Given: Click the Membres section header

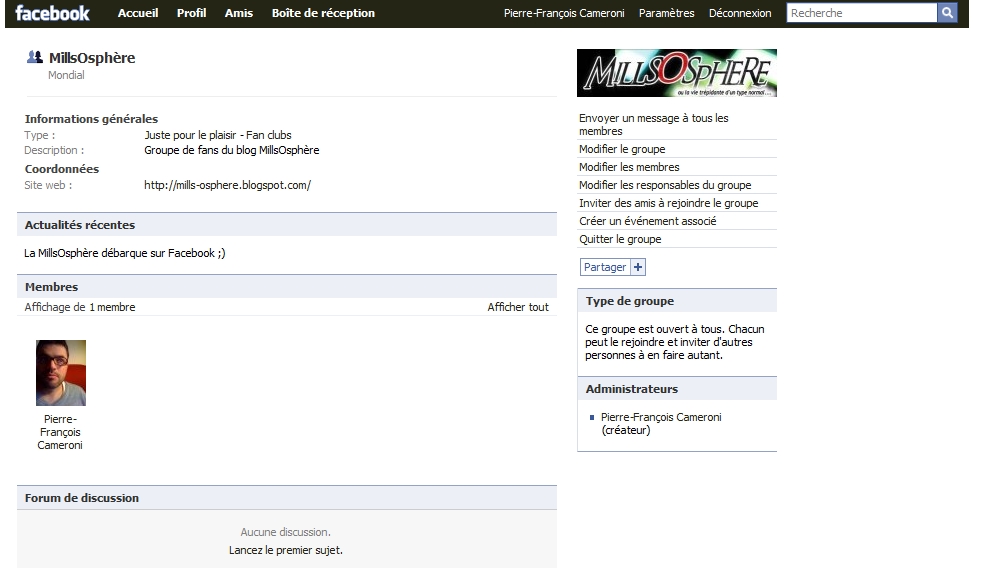Looking at the screenshot, I should (287, 287).
